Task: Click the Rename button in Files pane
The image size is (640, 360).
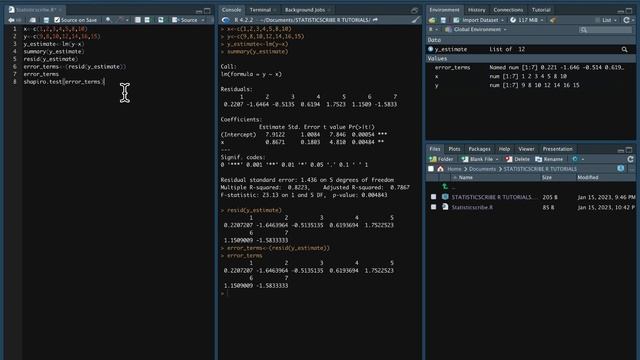Action: (549, 159)
